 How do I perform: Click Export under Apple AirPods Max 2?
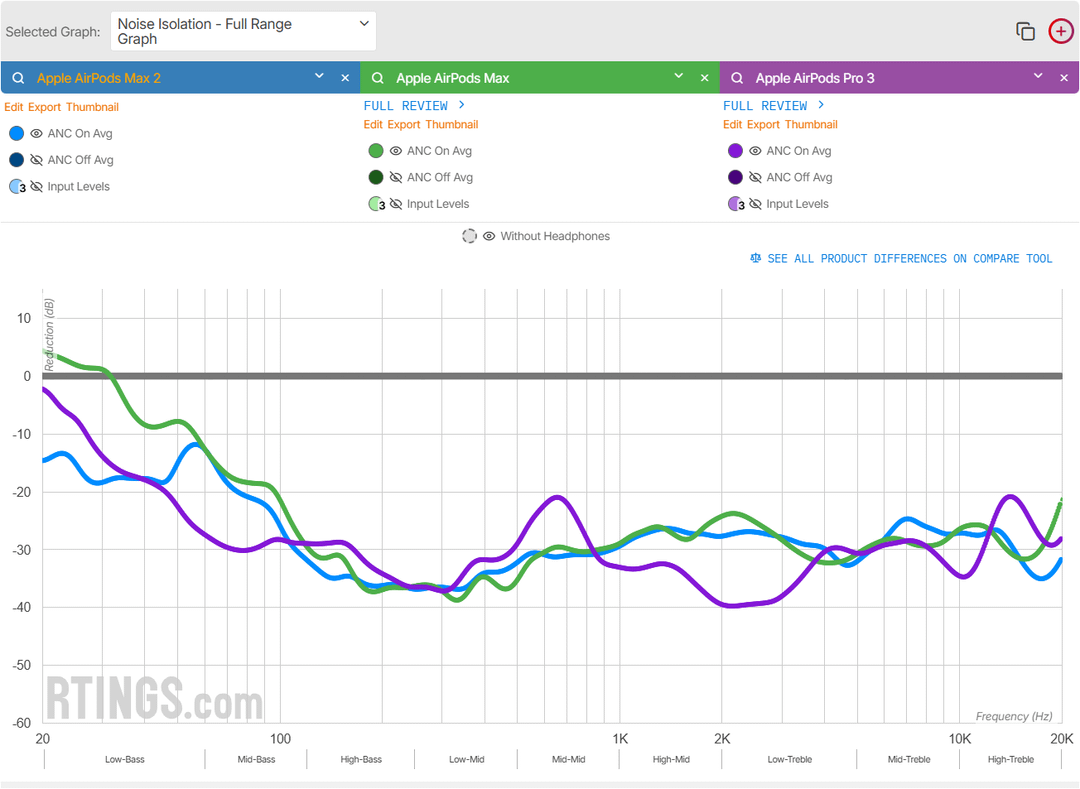45,107
